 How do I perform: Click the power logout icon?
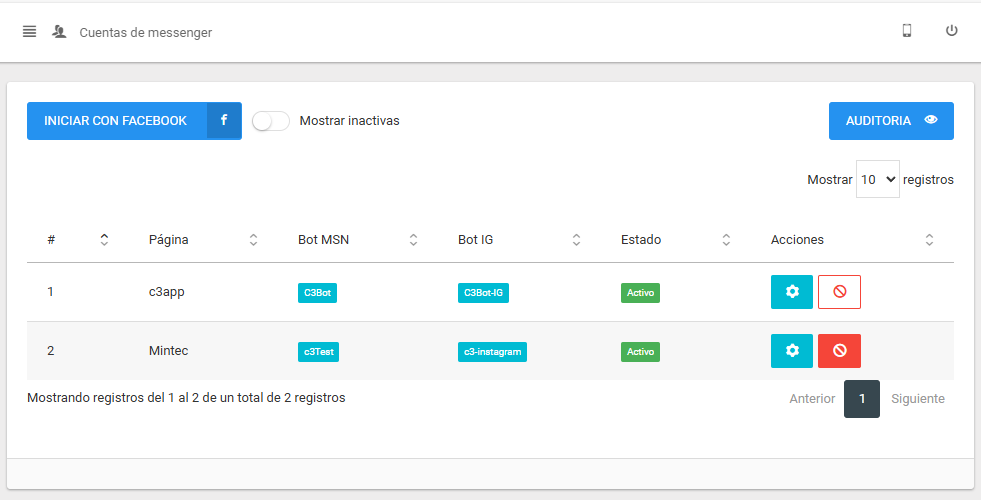tap(952, 31)
